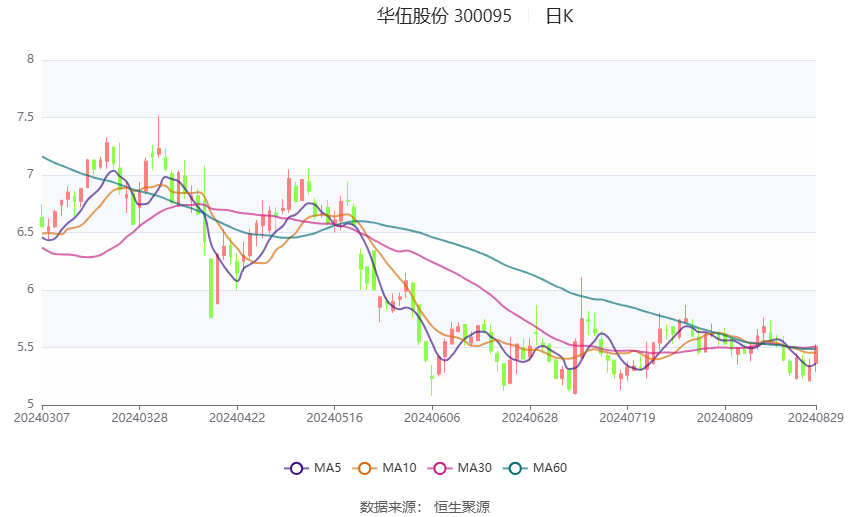Toggle the MA10 legend series
The height and width of the screenshot is (517, 850).
coord(384,468)
